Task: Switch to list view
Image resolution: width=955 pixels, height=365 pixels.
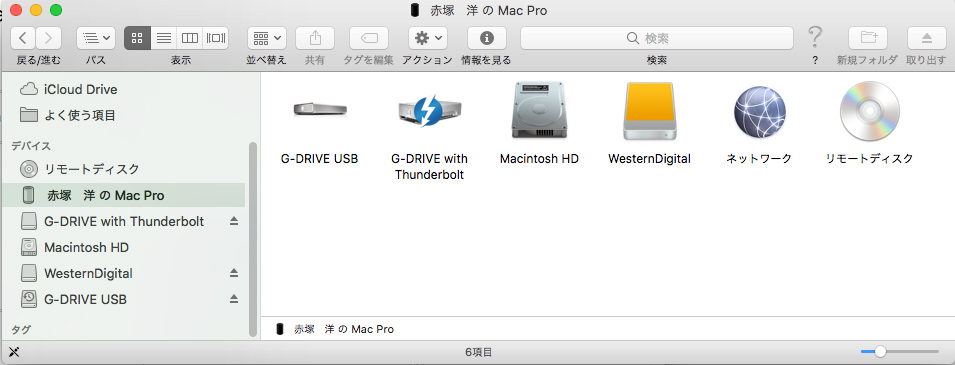Action: pyautogui.click(x=163, y=38)
